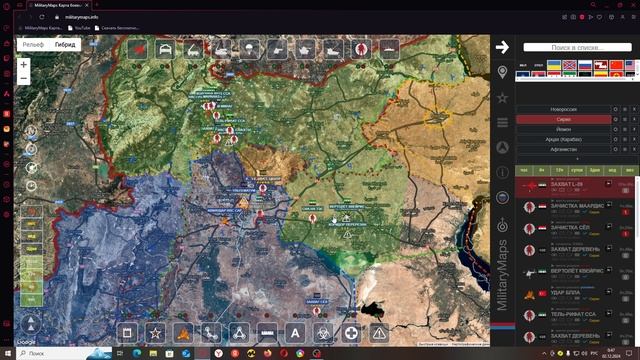
Task: Open the location pin sidebar icon
Action: point(502,72)
